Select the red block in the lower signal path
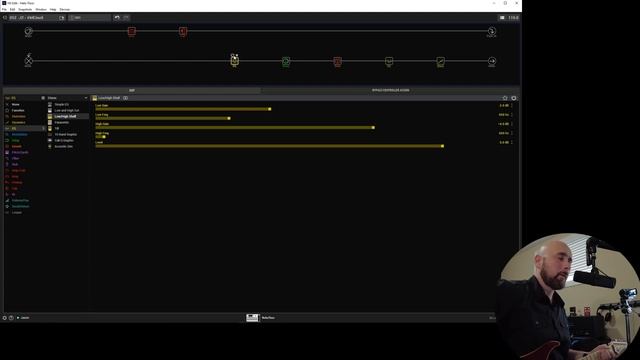This screenshot has height=360, width=640. click(338, 62)
